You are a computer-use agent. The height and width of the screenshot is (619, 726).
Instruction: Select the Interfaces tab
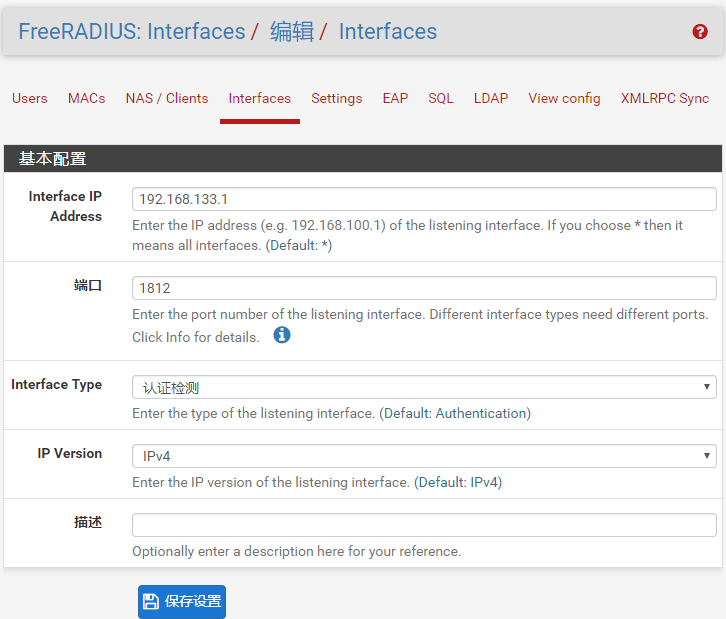[x=260, y=98]
